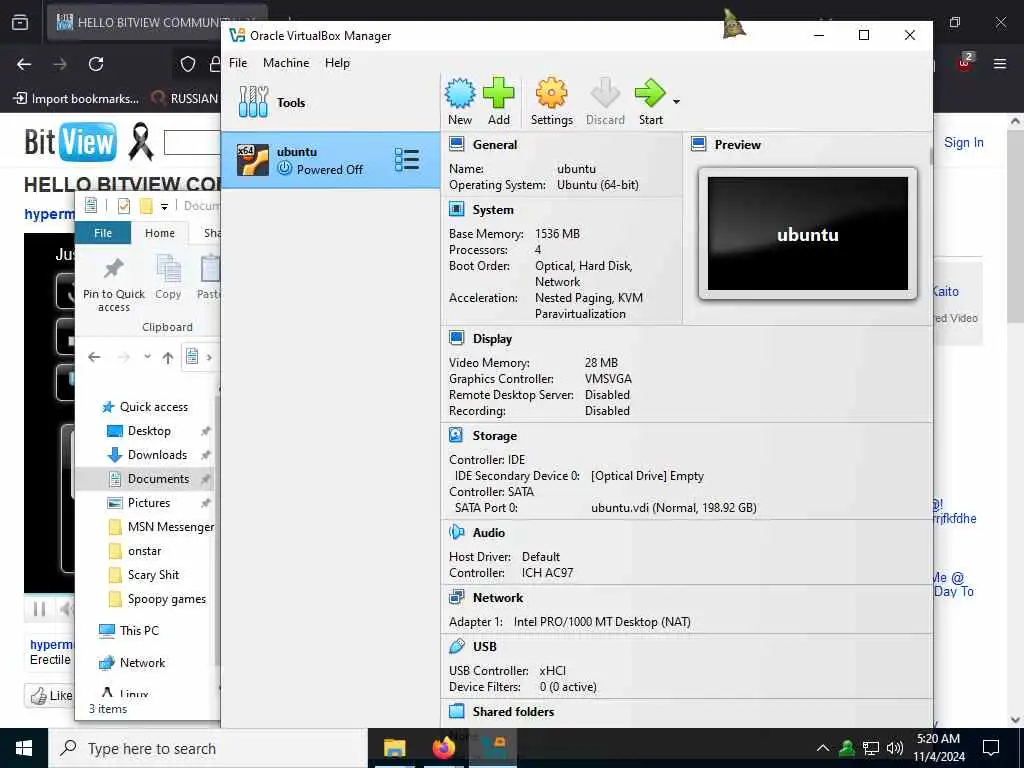Open Firefox from the taskbar

coord(443,748)
